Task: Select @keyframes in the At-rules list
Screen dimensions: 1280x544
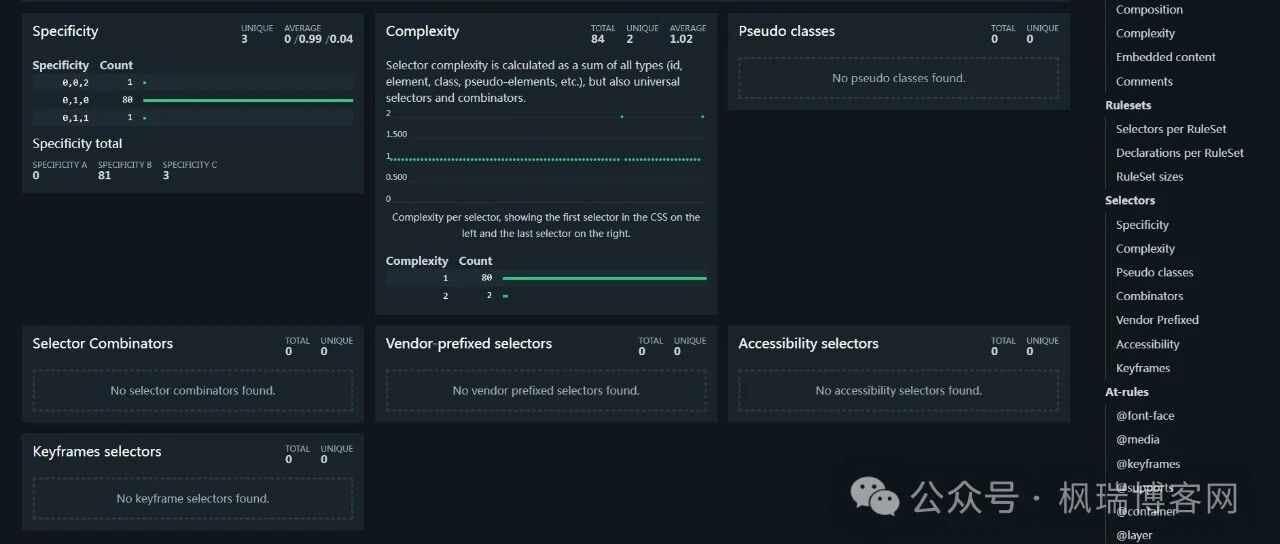Action: pyautogui.click(x=1148, y=464)
